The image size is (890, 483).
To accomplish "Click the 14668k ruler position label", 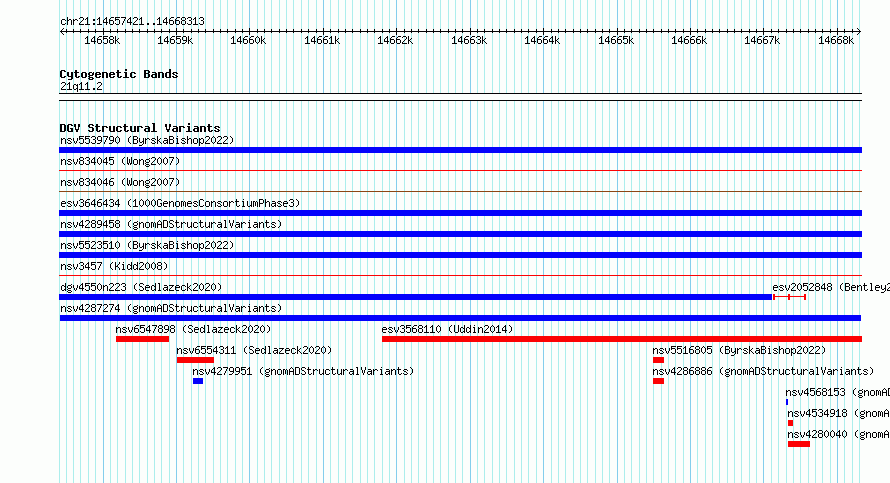I will (836, 40).
